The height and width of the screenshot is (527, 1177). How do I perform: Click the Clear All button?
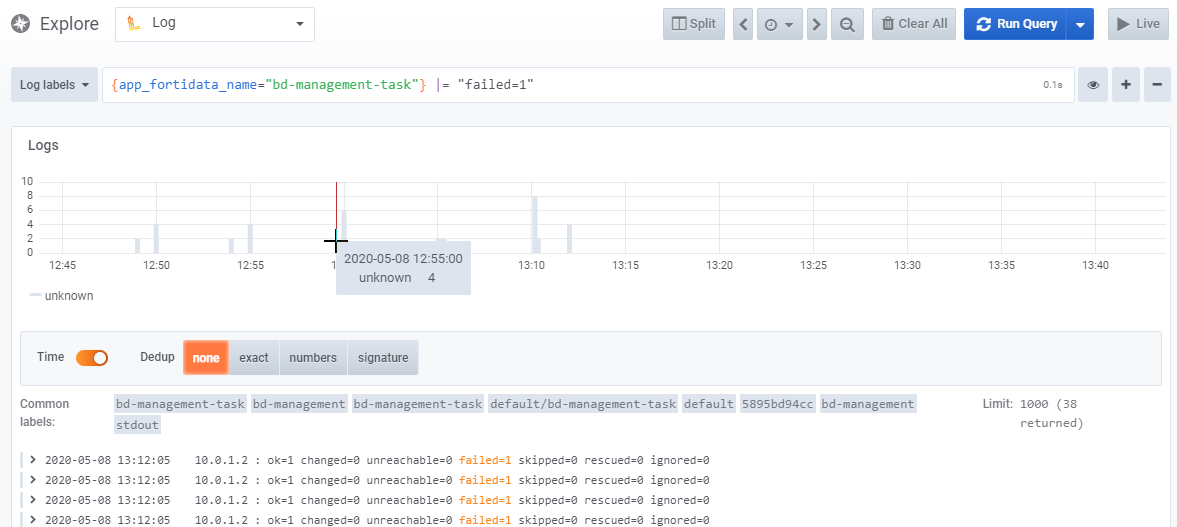tap(914, 24)
